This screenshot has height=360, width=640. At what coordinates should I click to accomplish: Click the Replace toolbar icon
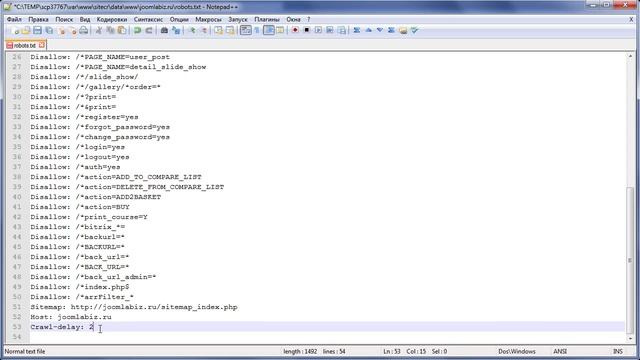pyautogui.click(x=176, y=31)
